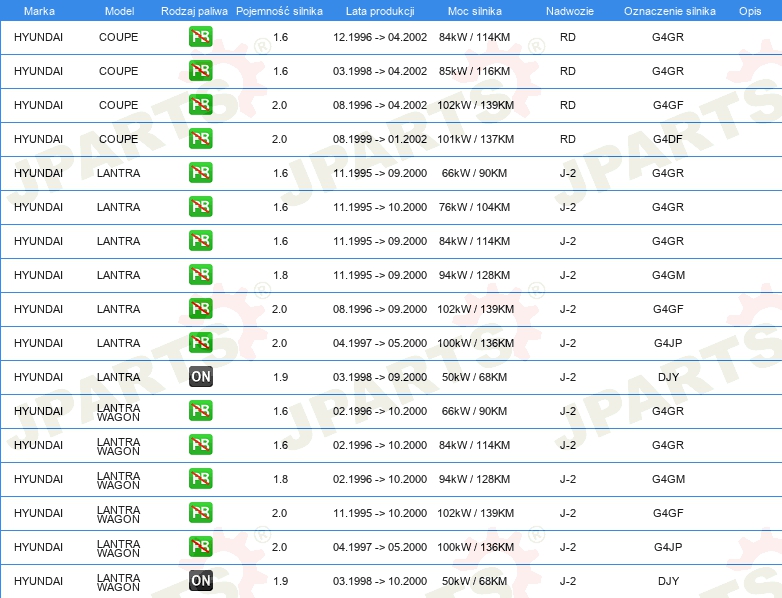
Task: Click LANTRA WAGON model in the 02.1996 66kW row
Action: point(118,412)
